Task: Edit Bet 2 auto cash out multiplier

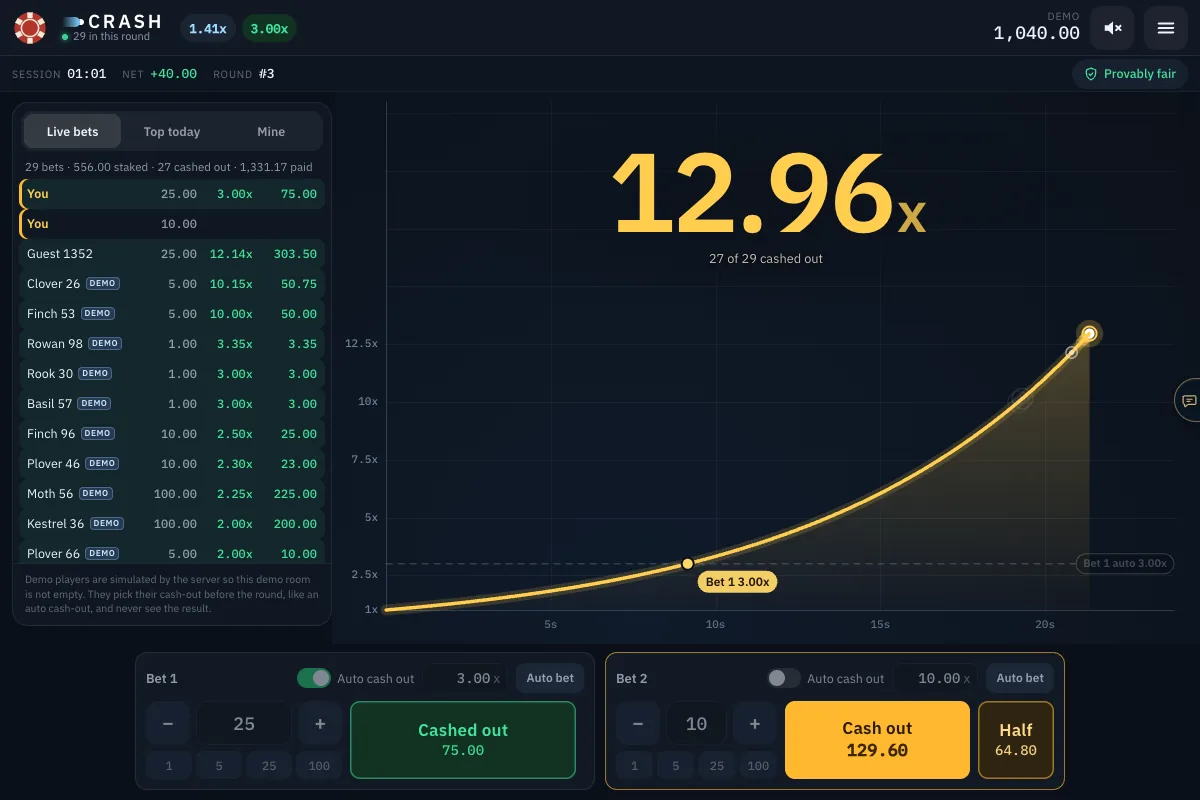Action: tap(937, 678)
